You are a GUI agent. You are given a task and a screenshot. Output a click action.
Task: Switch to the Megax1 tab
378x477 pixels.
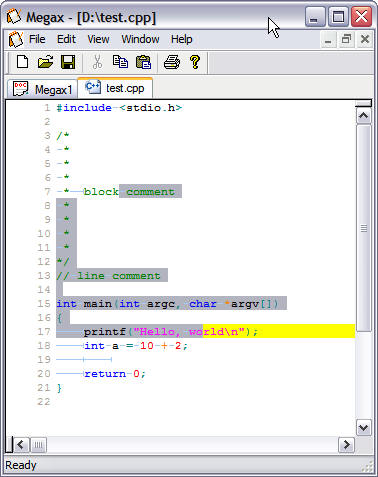click(42, 89)
